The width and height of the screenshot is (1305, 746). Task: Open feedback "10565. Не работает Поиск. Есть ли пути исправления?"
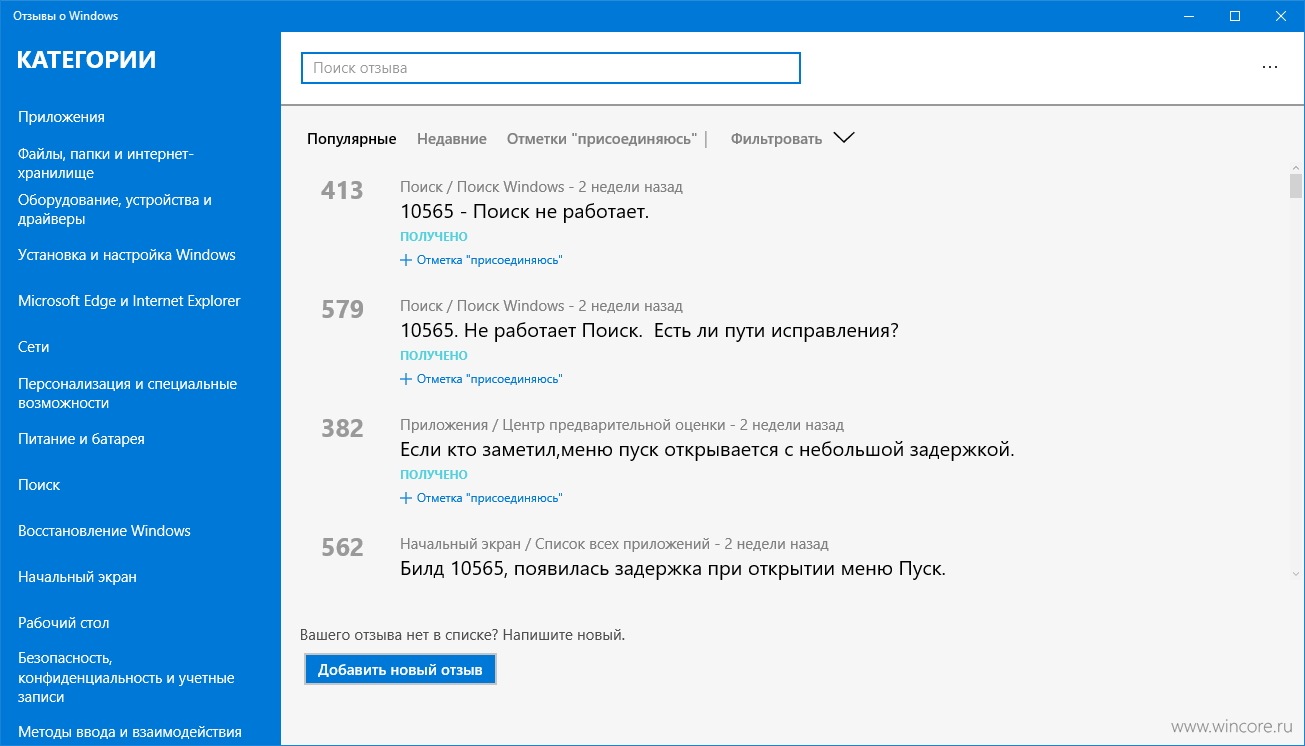point(649,331)
